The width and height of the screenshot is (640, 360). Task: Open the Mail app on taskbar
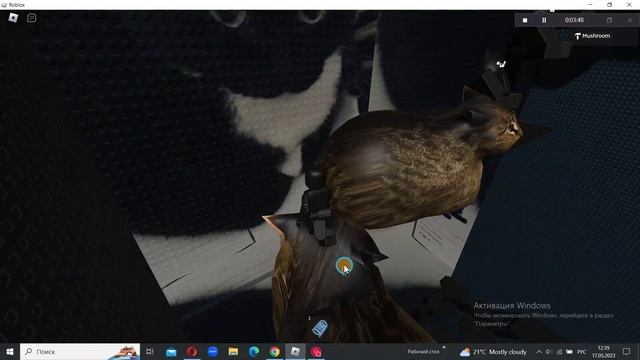click(x=171, y=351)
